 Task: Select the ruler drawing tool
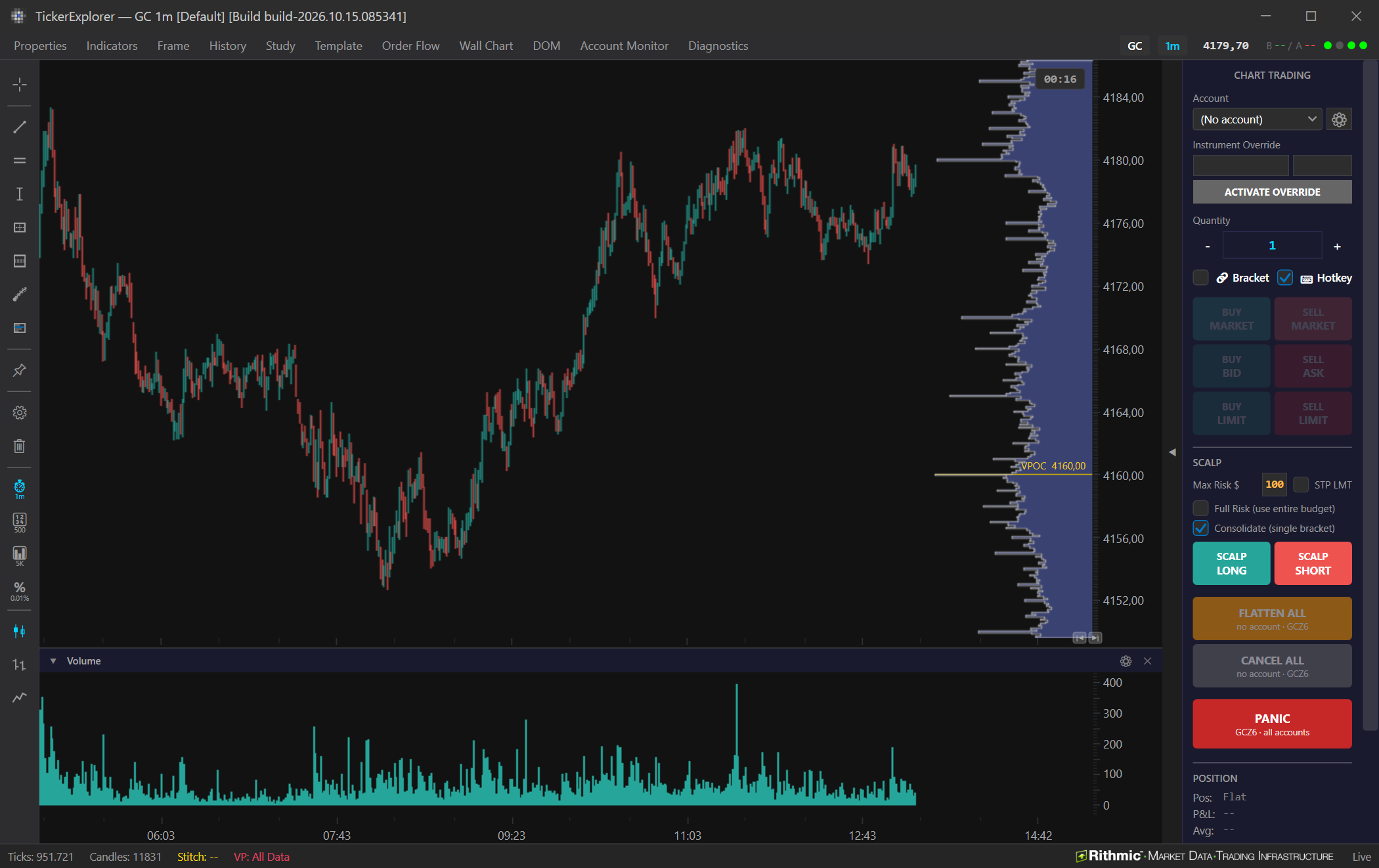[x=20, y=294]
